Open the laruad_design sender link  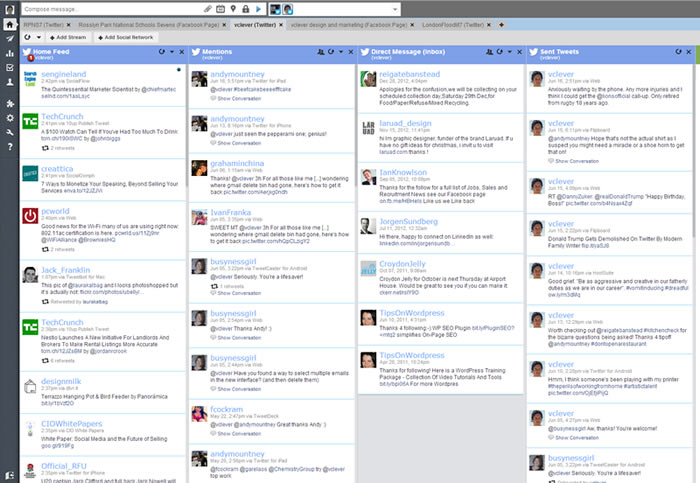(405, 123)
